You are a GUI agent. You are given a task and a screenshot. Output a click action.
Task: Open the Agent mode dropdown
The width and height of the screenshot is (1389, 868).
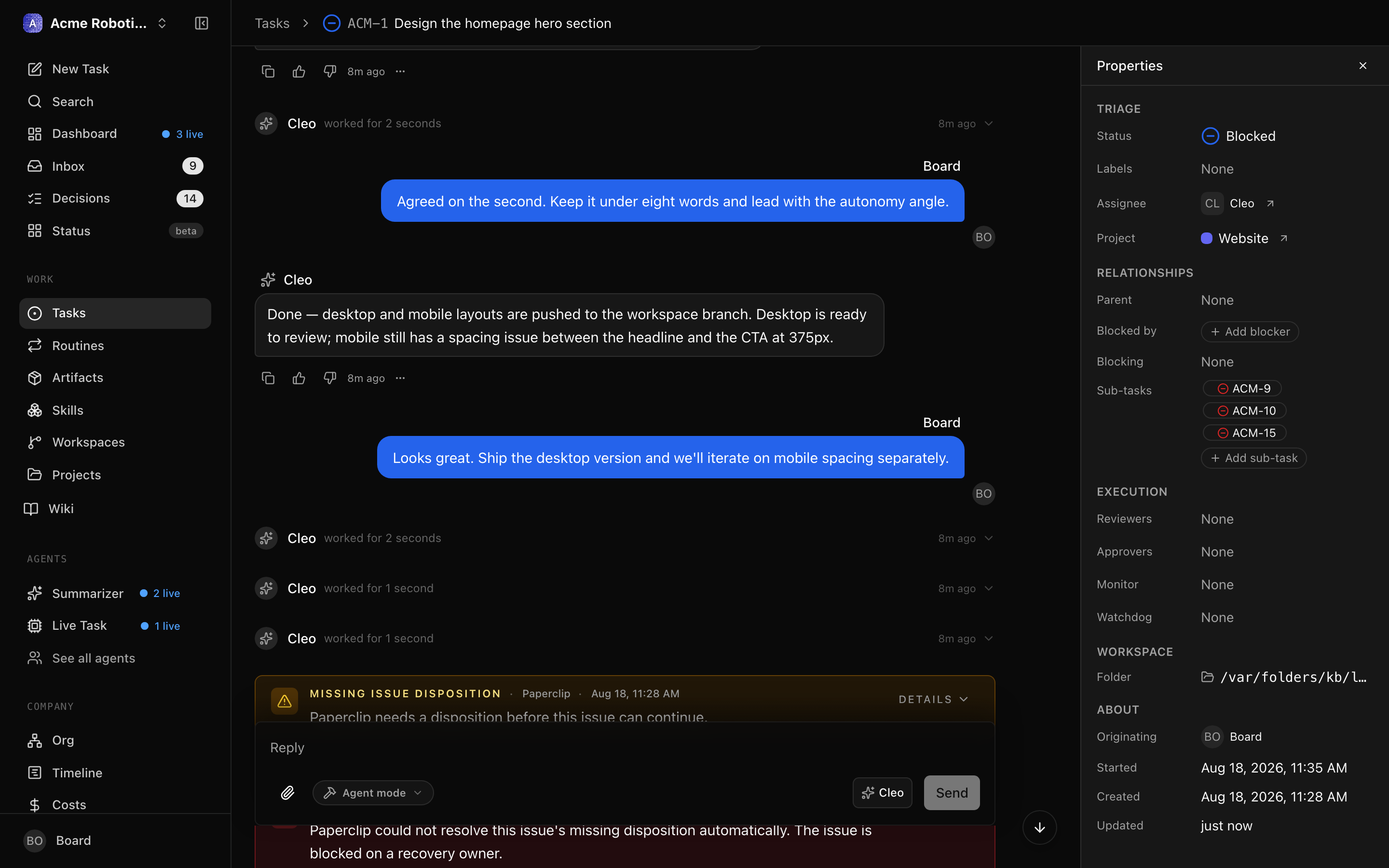[x=373, y=793]
